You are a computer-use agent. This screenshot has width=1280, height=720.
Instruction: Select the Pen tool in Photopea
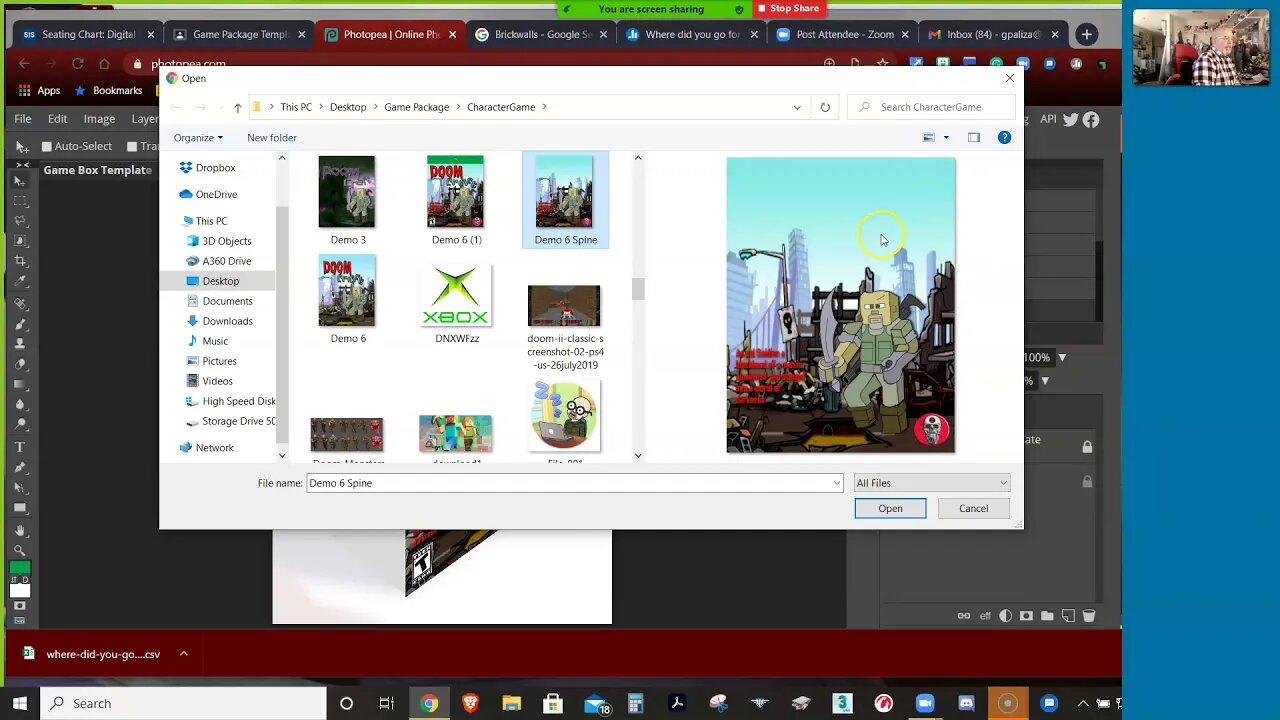(20, 467)
